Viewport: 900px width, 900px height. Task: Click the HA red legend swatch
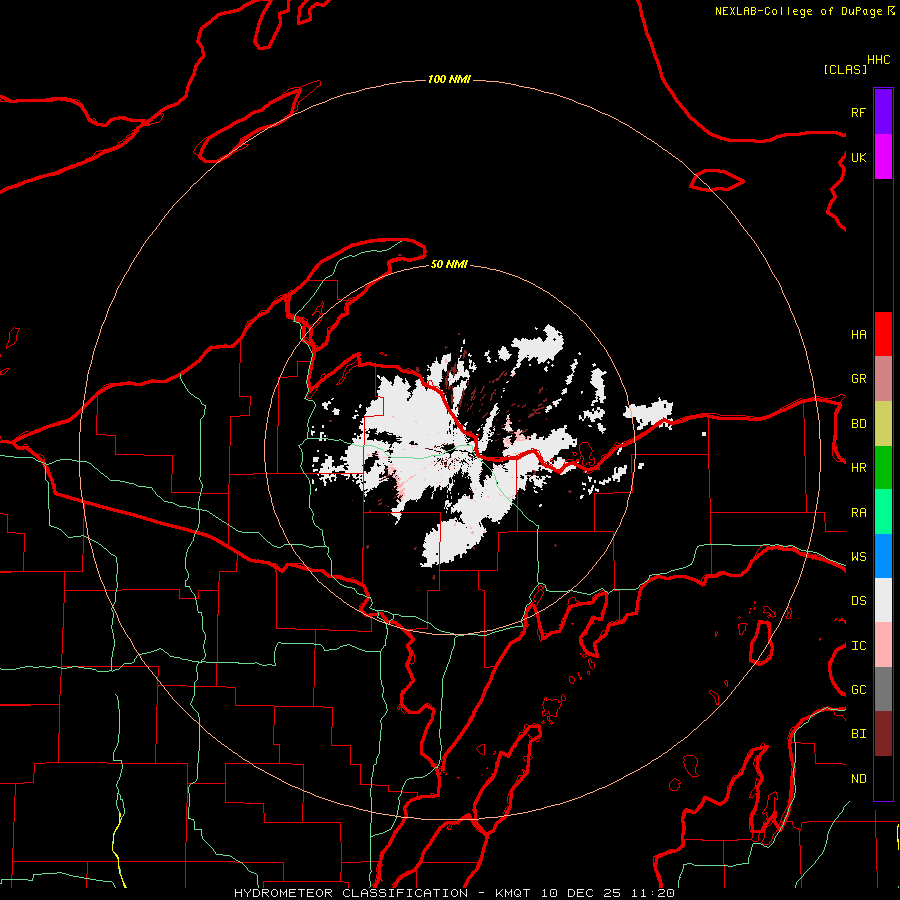tap(883, 334)
